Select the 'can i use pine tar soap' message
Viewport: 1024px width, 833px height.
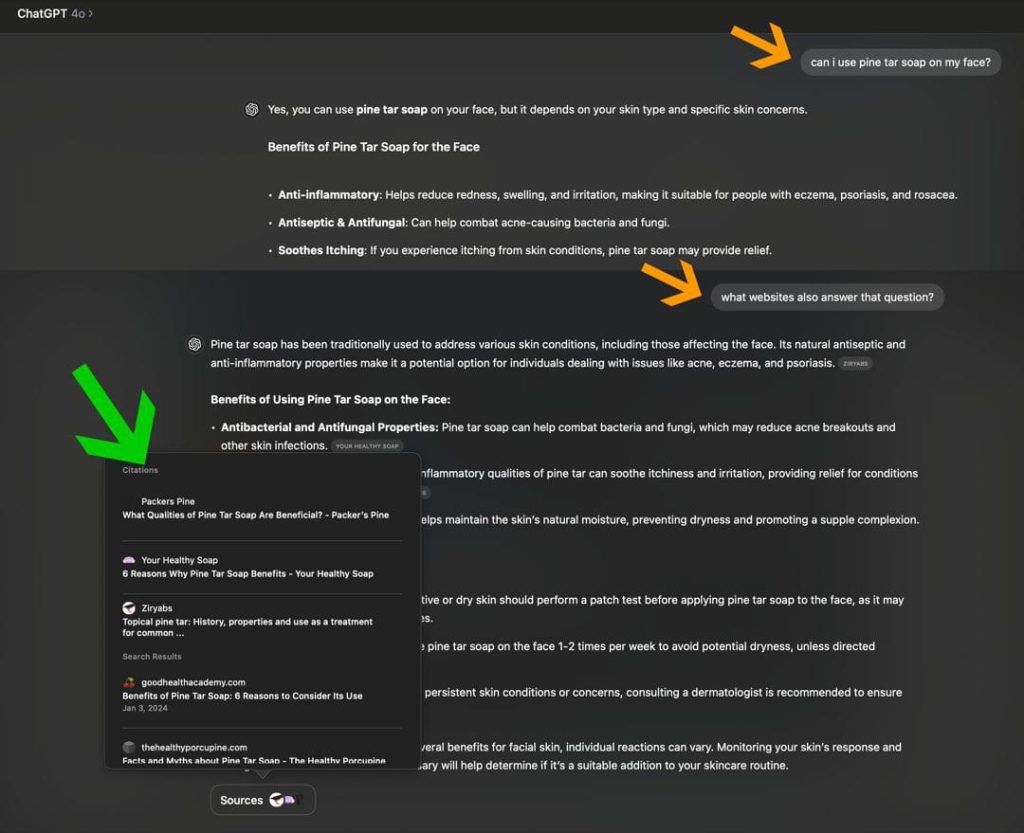point(901,63)
